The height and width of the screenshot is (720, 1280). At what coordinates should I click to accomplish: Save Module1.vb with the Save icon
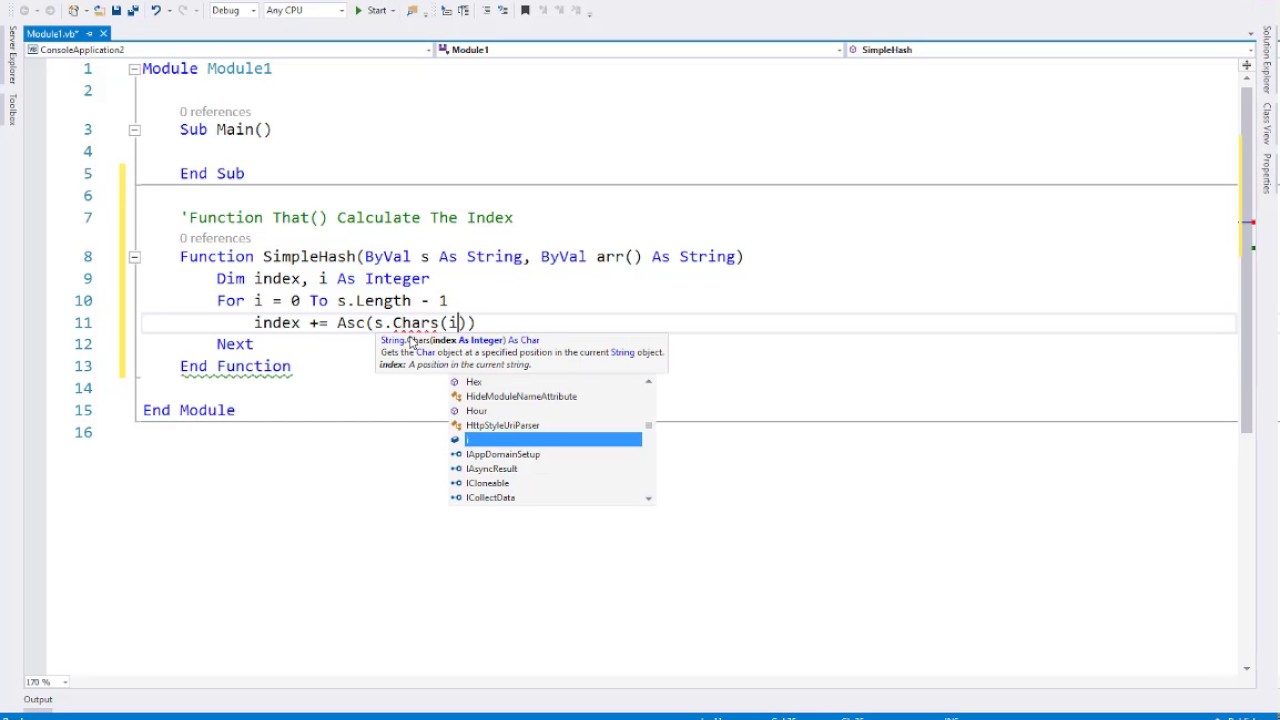click(117, 10)
